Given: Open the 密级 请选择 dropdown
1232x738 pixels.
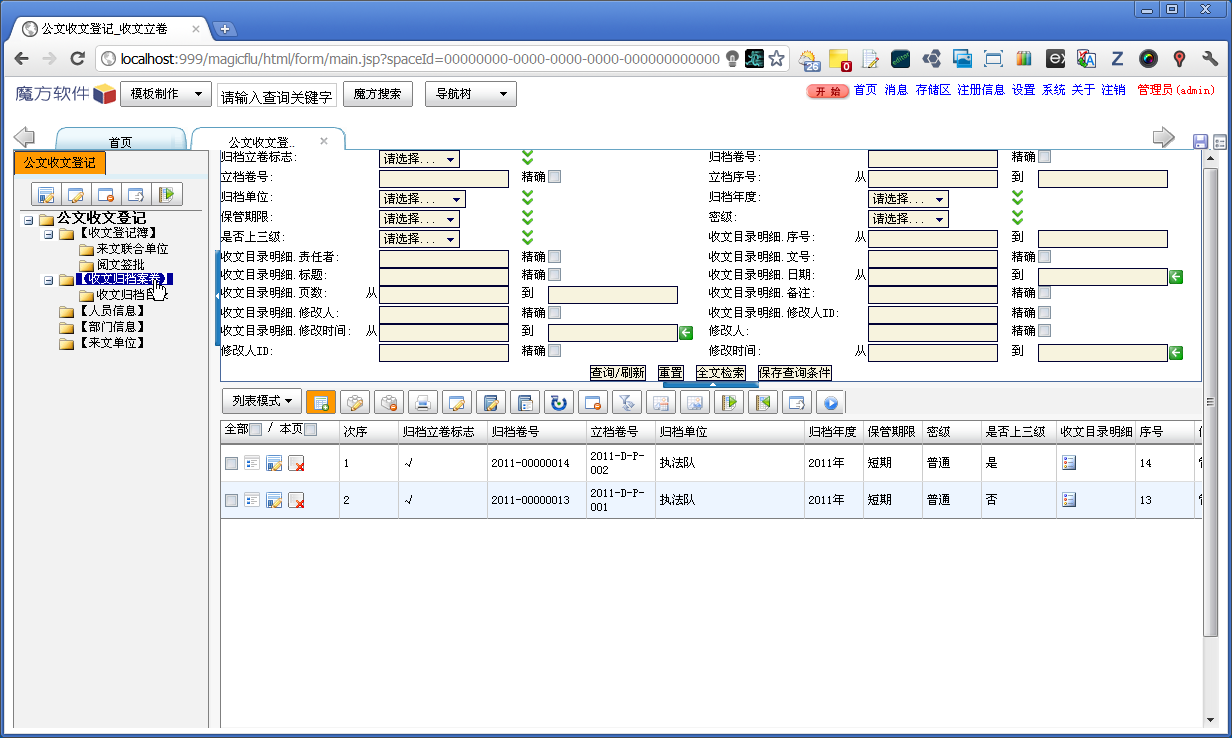Looking at the screenshot, I should pos(908,219).
